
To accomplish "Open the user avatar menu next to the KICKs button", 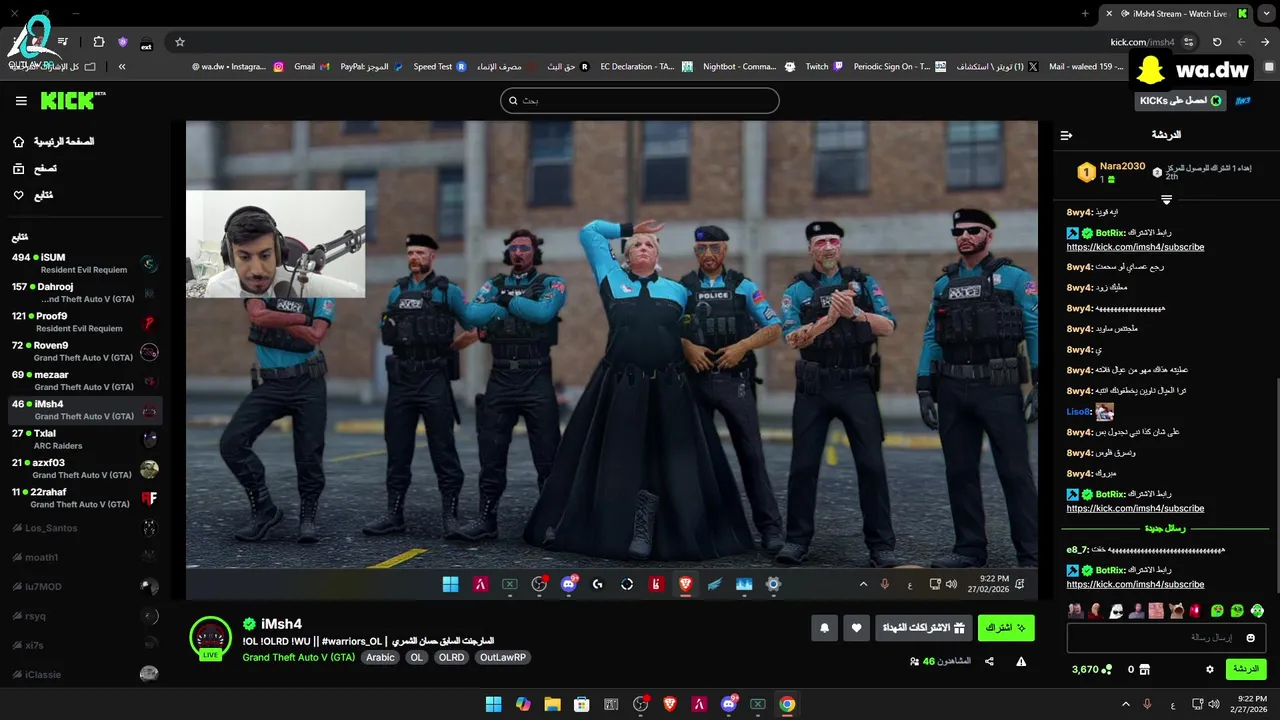I will click(1243, 101).
